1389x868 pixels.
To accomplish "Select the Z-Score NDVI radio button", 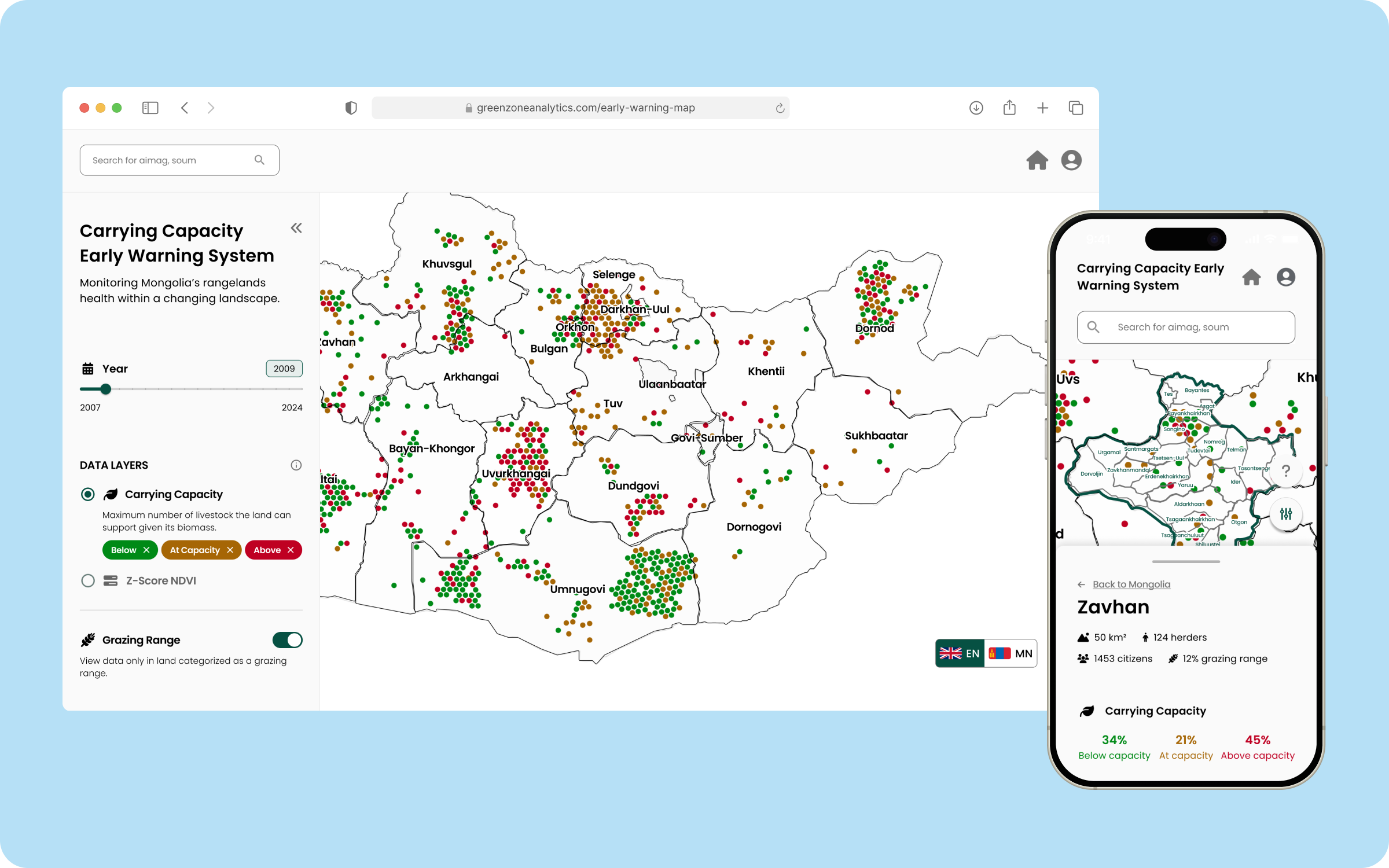I will pyautogui.click(x=88, y=580).
